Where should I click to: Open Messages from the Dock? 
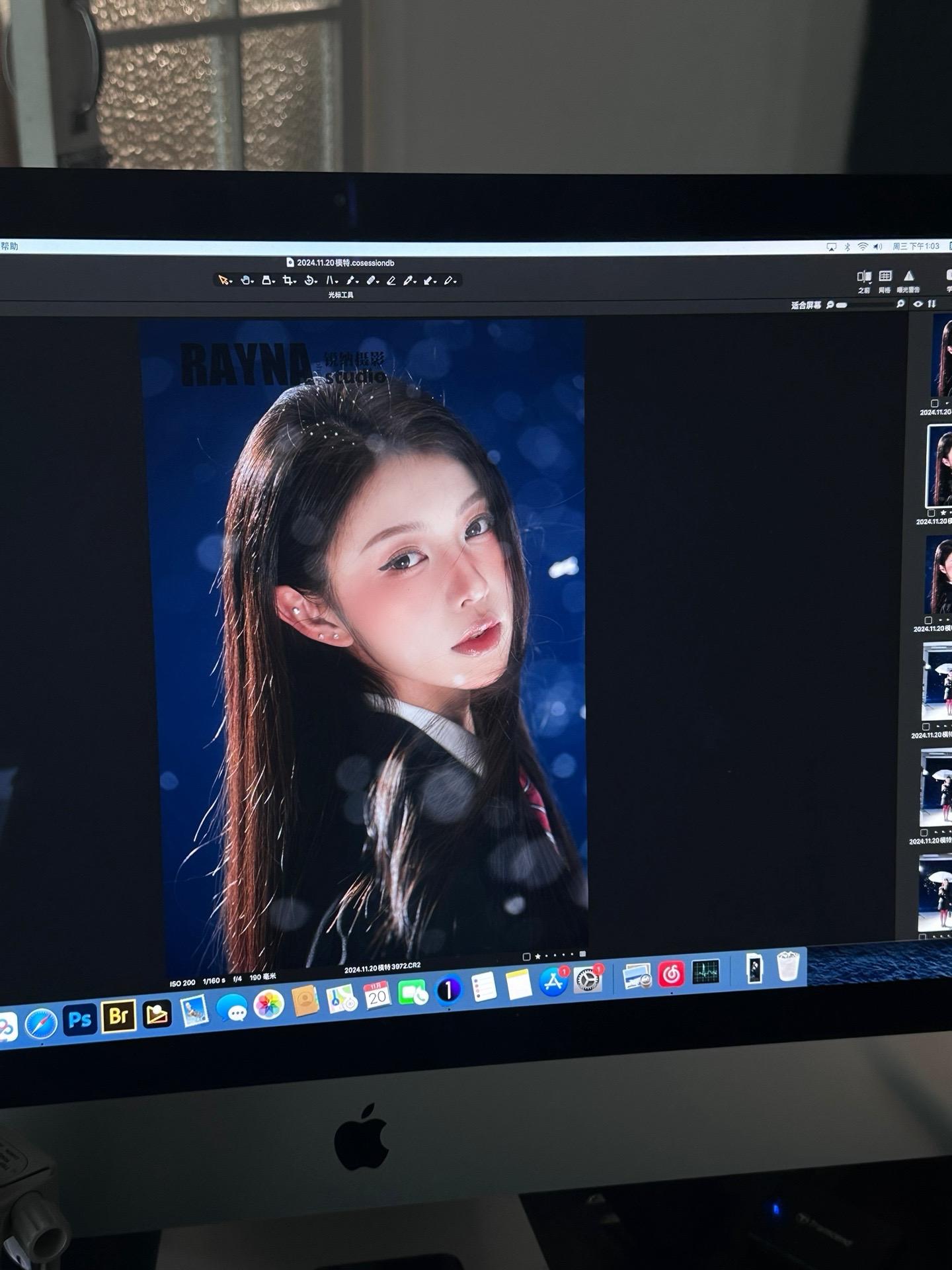[x=231, y=1009]
